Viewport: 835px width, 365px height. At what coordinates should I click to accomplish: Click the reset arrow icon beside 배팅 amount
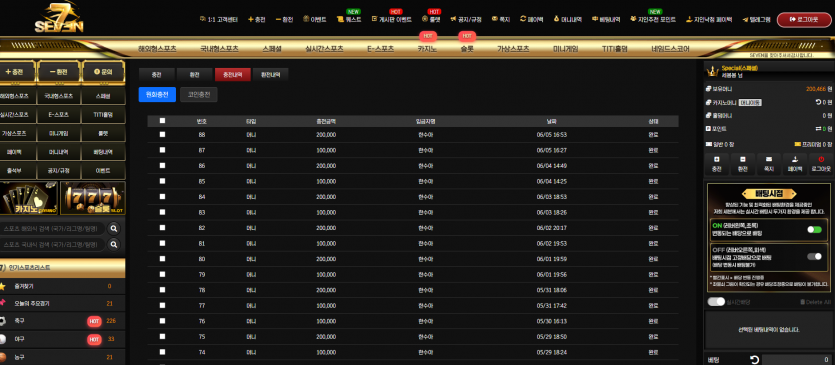pos(754,360)
